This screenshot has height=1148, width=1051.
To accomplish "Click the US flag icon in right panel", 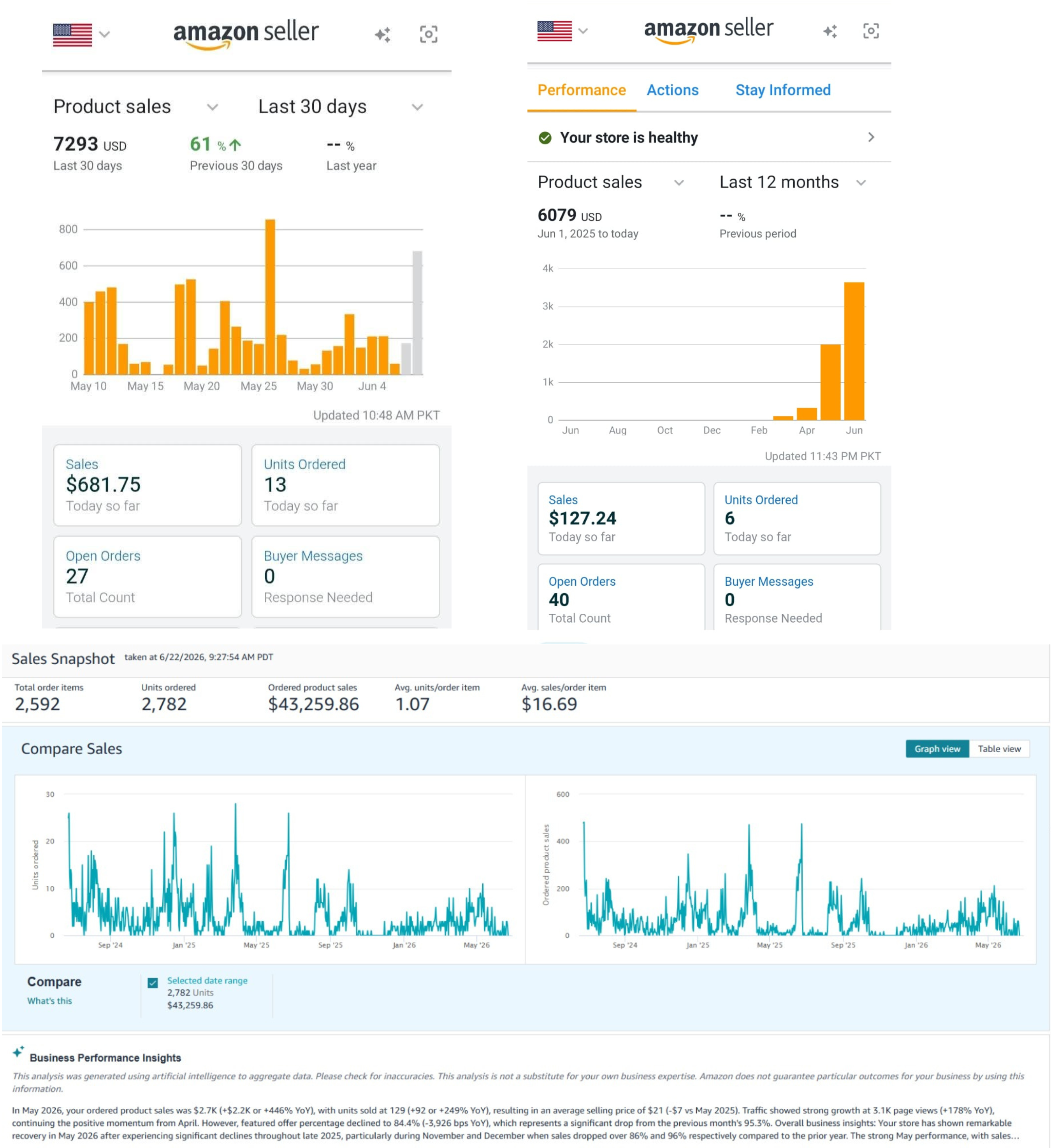I will (x=554, y=31).
